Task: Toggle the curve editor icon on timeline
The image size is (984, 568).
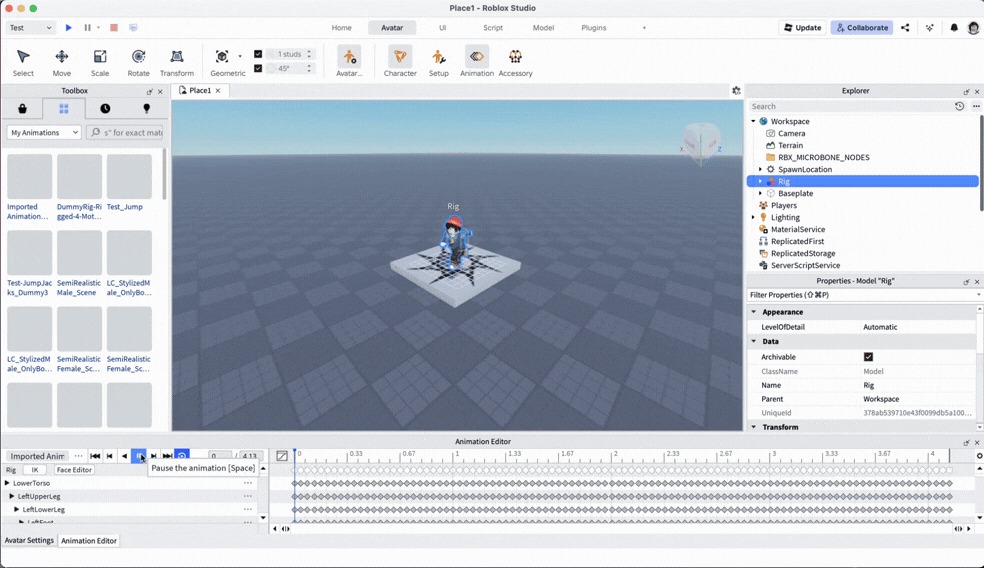Action: point(282,456)
